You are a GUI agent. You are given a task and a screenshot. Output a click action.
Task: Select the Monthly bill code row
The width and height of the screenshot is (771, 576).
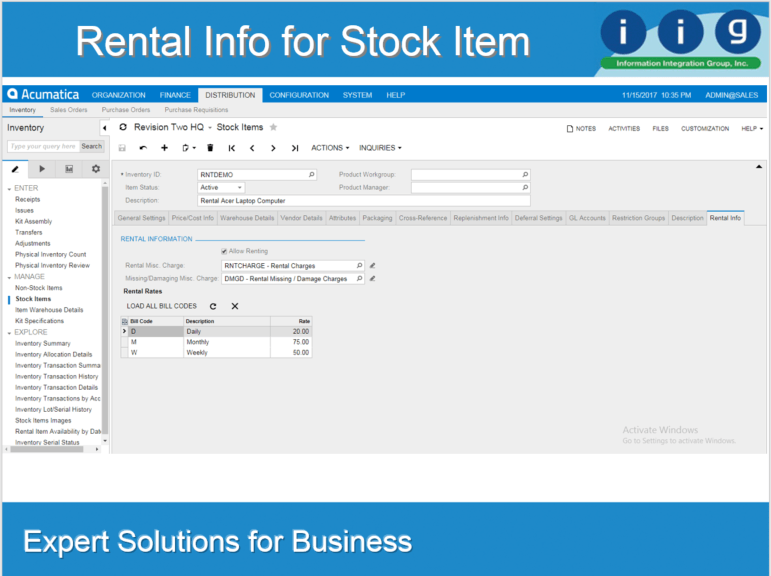[216, 342]
